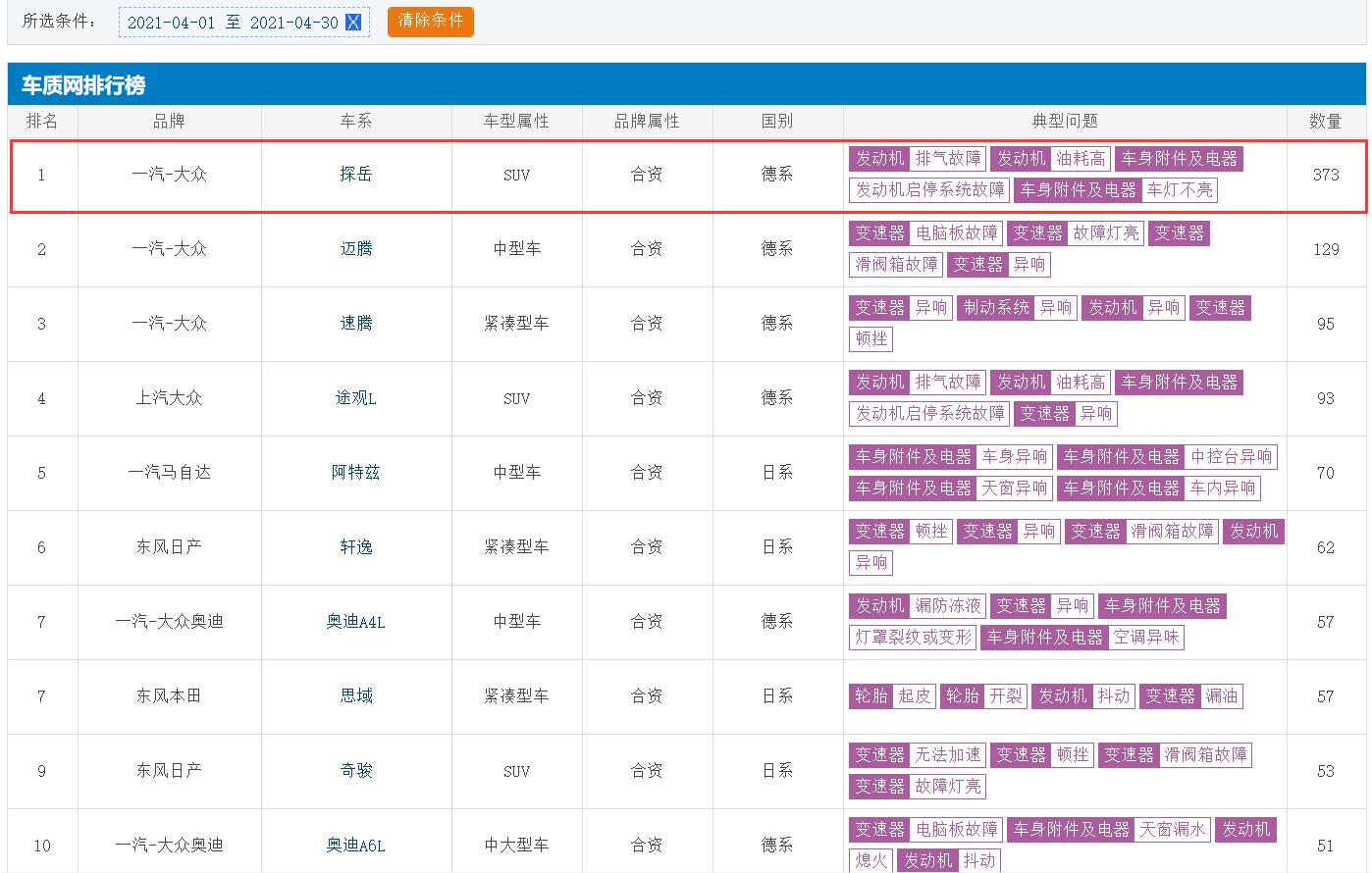1372x873 pixels.
Task: Click the 中控台异响 issue tag
Action: tap(1231, 457)
